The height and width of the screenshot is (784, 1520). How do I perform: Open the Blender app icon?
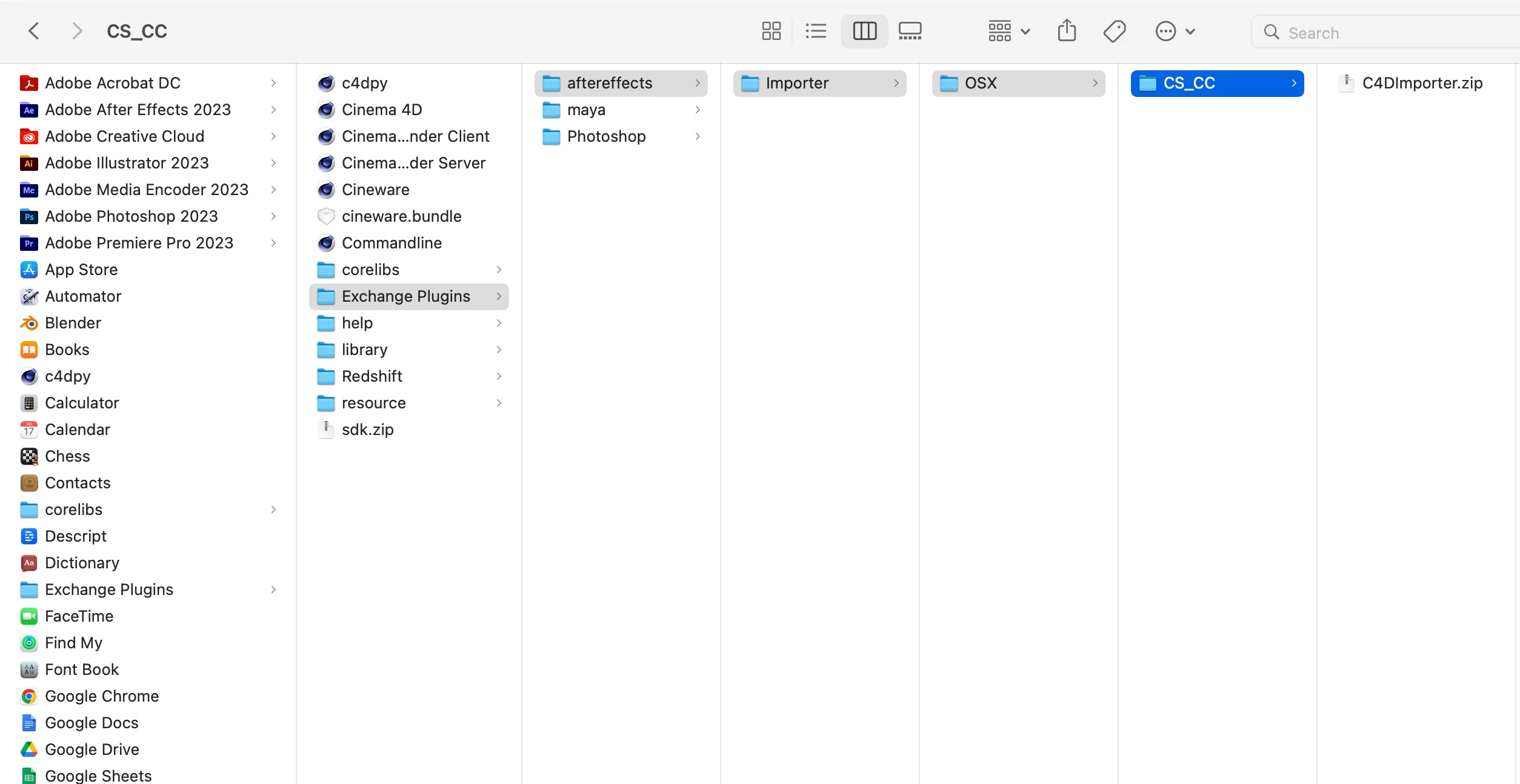point(29,323)
